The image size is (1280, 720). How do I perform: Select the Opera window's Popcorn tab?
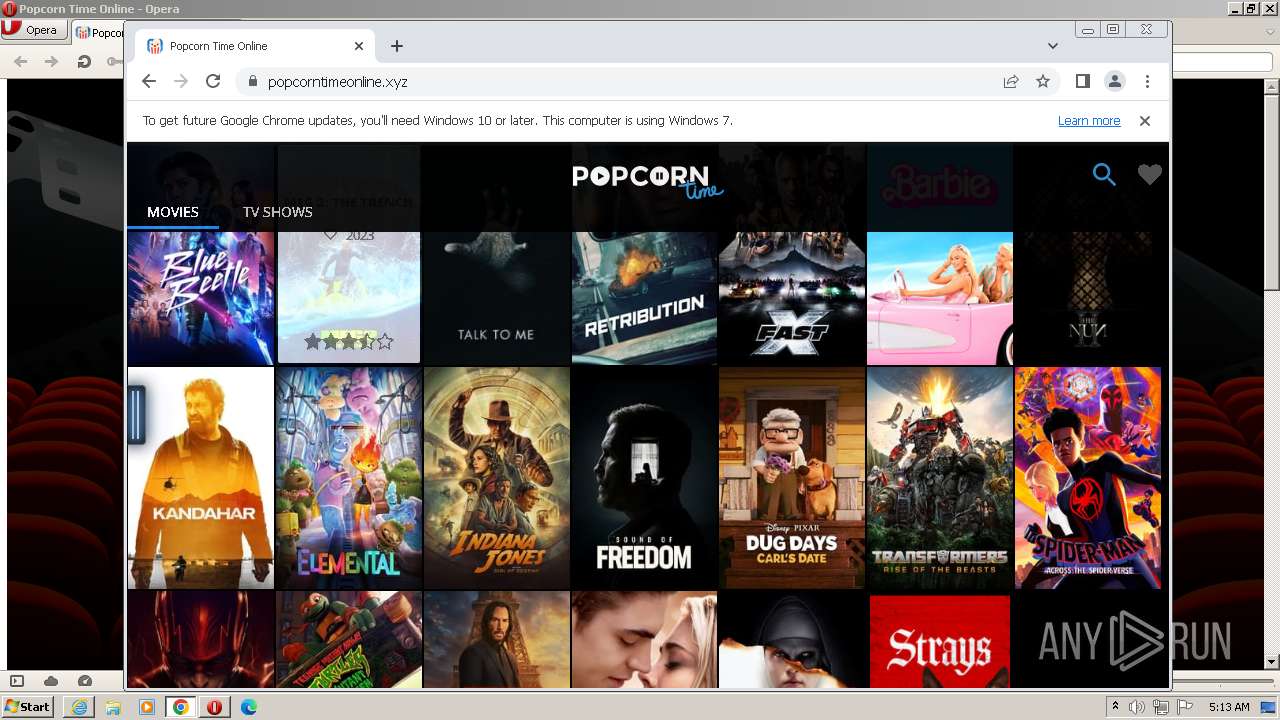(x=98, y=31)
